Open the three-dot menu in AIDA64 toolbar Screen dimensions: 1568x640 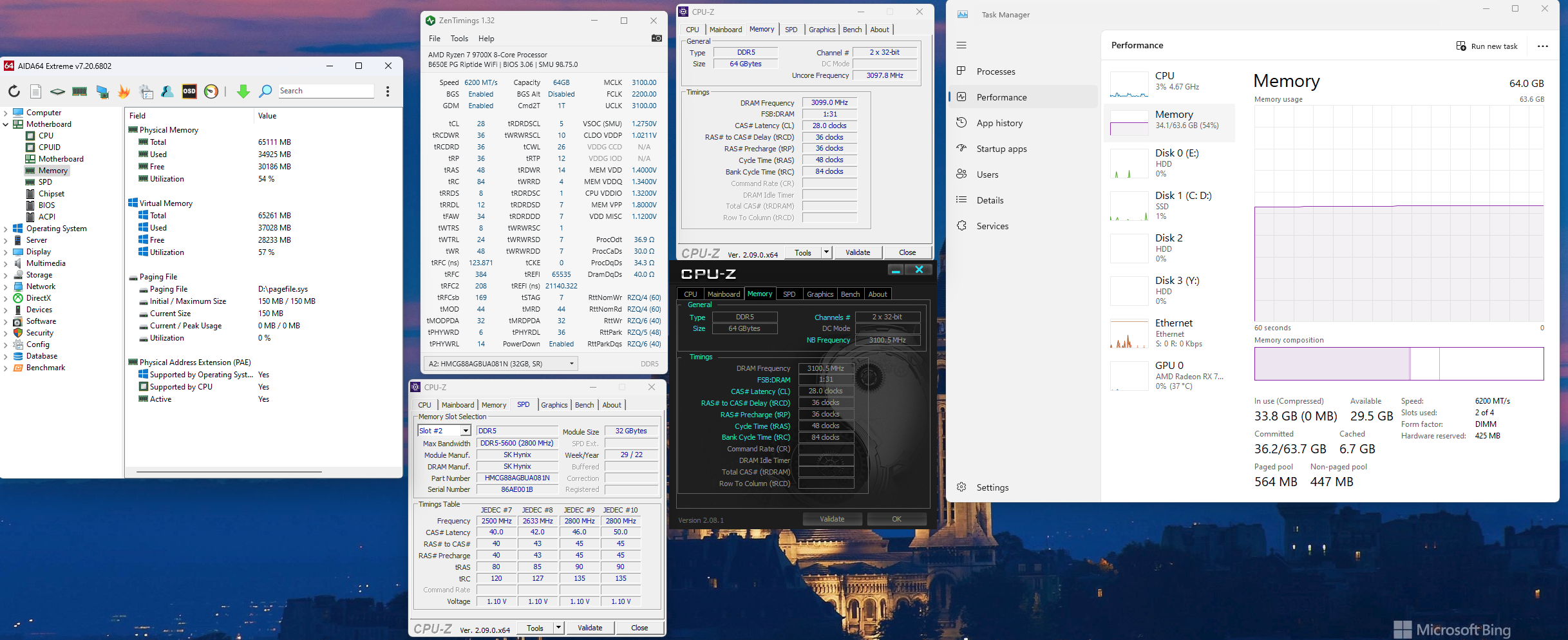point(388,91)
